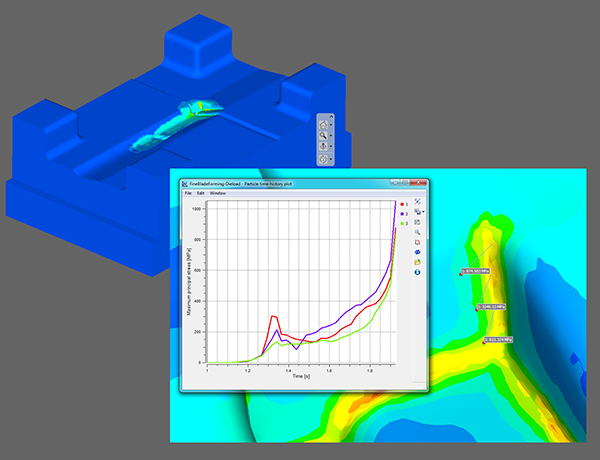The image size is (600, 460).
Task: Click the Maximum principal stress axis label
Action: [x=188, y=282]
